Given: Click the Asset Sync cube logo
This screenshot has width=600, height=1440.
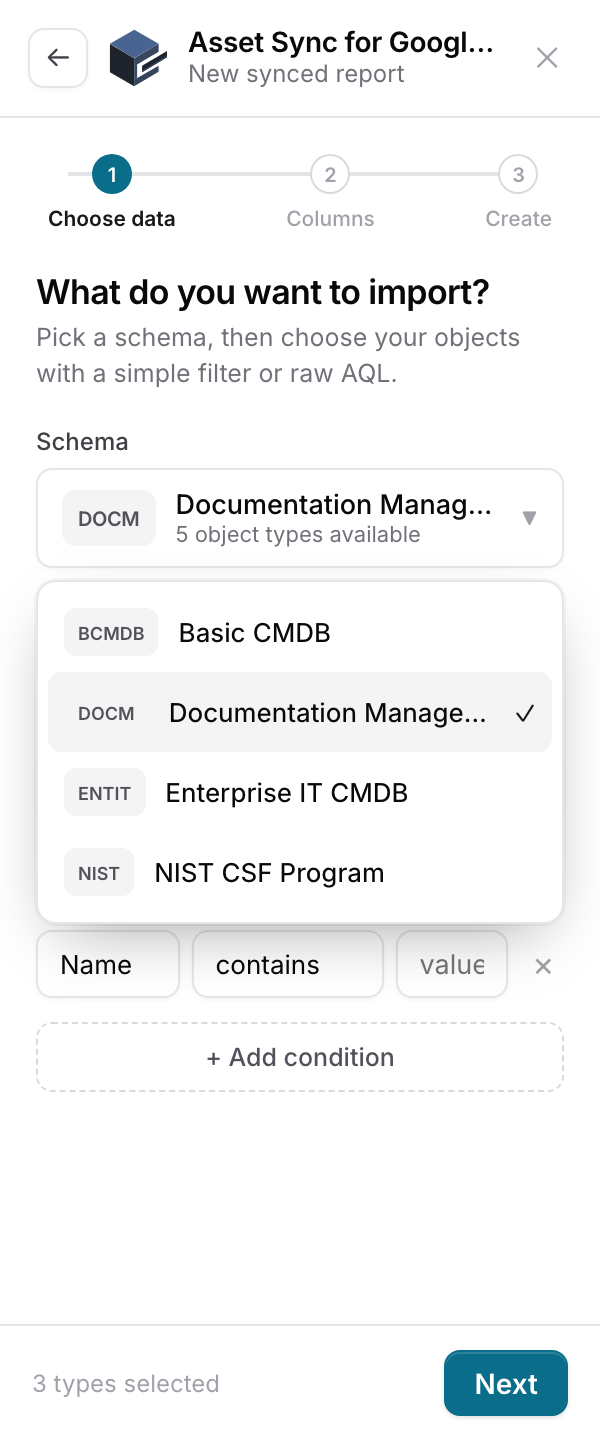Looking at the screenshot, I should (137, 58).
